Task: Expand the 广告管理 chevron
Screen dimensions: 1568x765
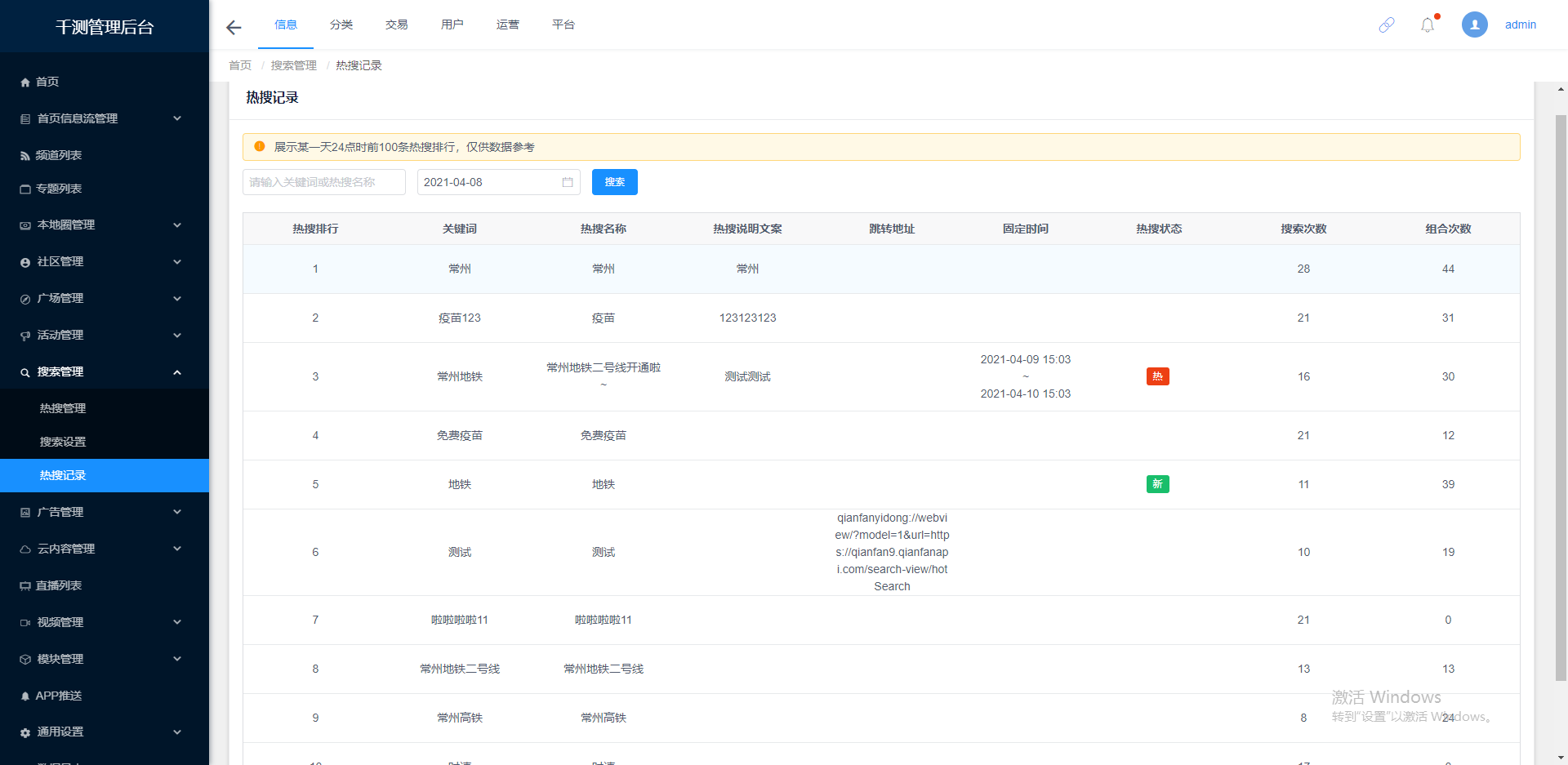Action: point(177,512)
